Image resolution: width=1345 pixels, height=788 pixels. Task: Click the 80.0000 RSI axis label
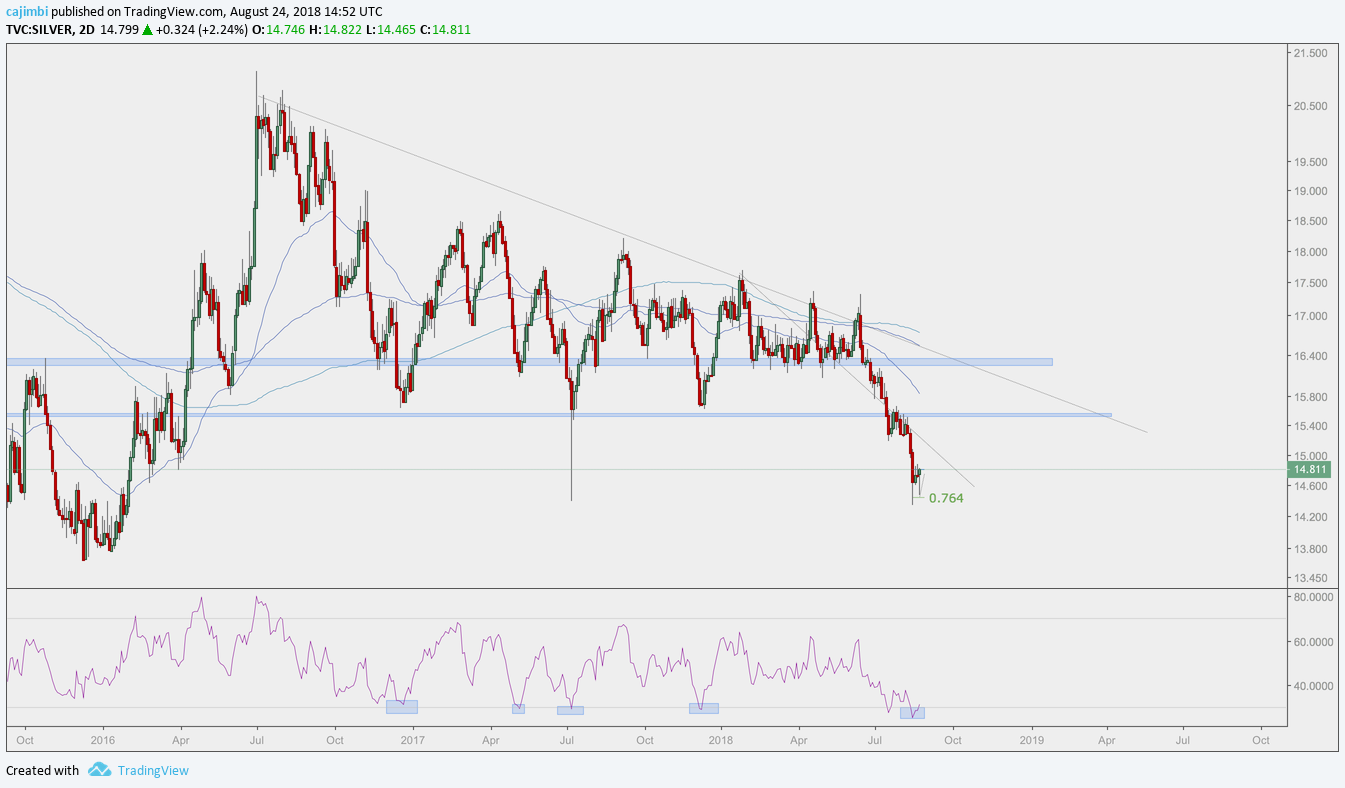coord(1313,597)
